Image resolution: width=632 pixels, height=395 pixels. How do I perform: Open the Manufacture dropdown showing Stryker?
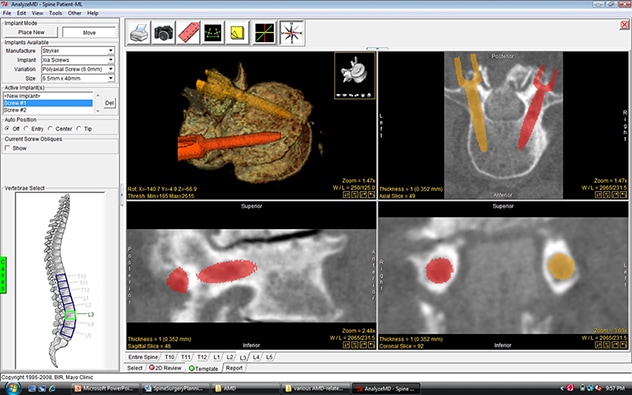(78, 51)
